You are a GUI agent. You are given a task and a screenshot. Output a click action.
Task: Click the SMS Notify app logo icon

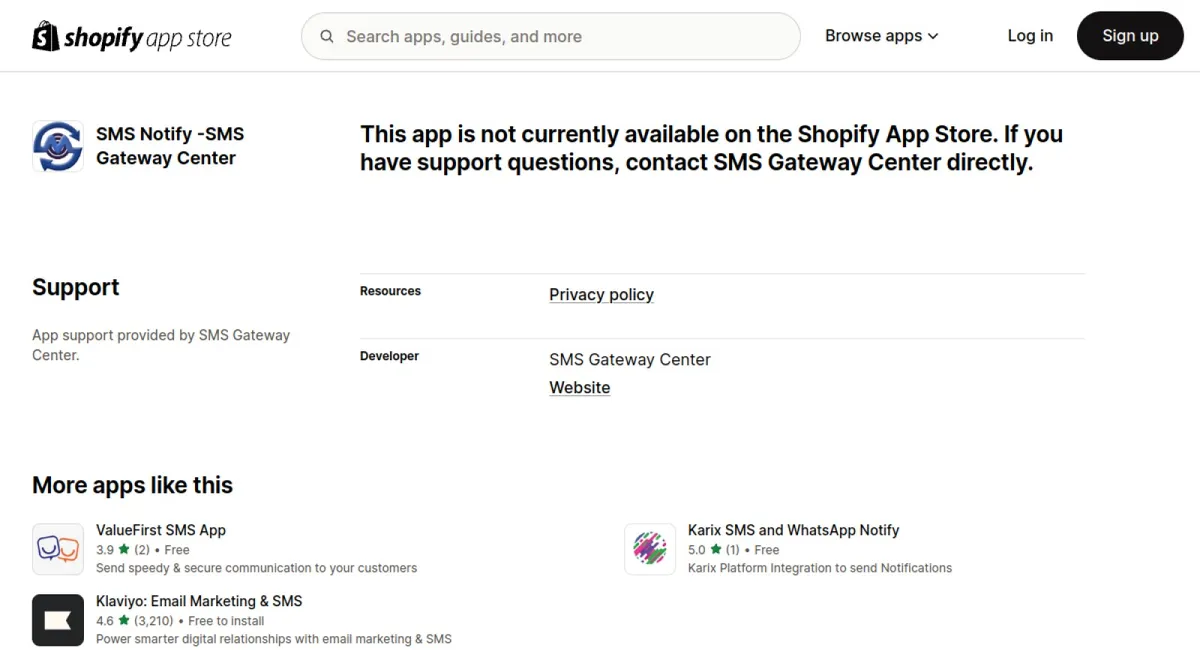(58, 146)
